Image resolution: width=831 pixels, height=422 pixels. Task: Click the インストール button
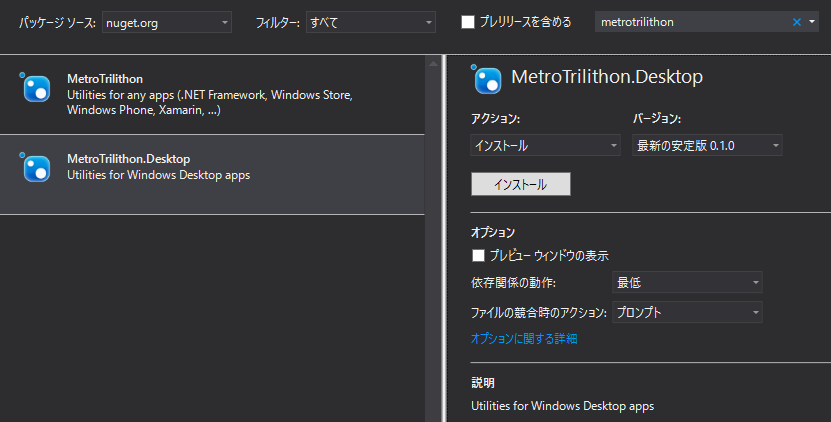click(520, 184)
